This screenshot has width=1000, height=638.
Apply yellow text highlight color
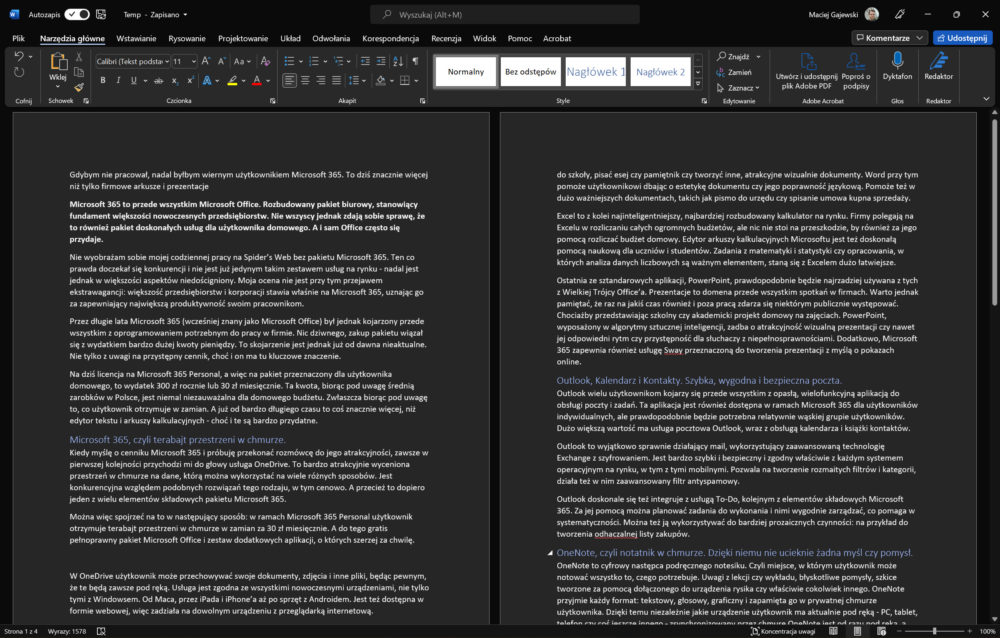pyautogui.click(x=232, y=81)
